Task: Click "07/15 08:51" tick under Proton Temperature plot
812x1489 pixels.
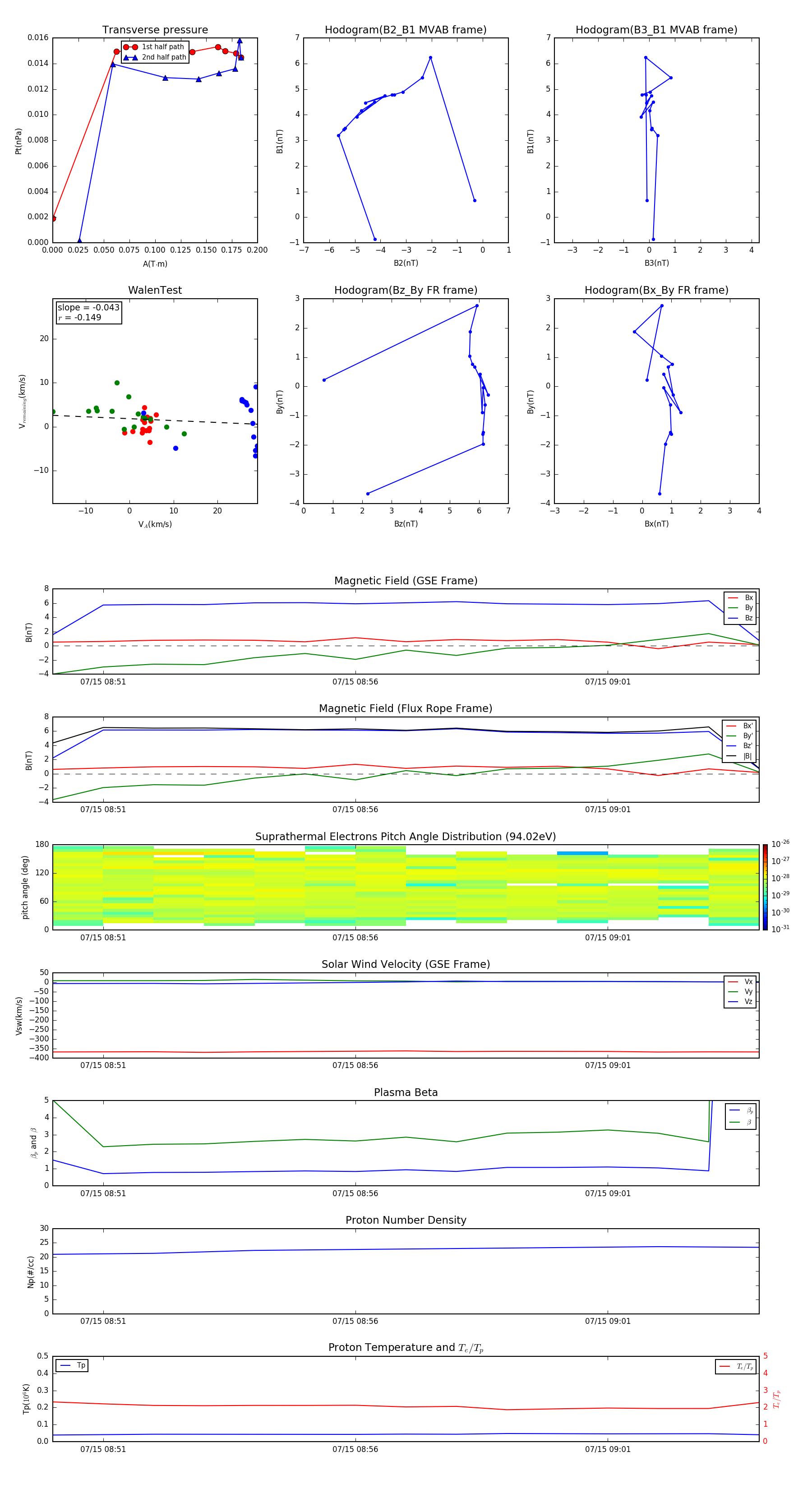Action: pyautogui.click(x=103, y=1449)
